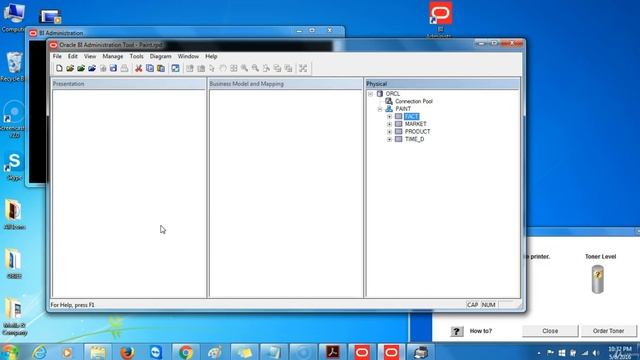640x360 pixels.
Task: Collapse the ORCL database node
Action: pyautogui.click(x=371, y=94)
